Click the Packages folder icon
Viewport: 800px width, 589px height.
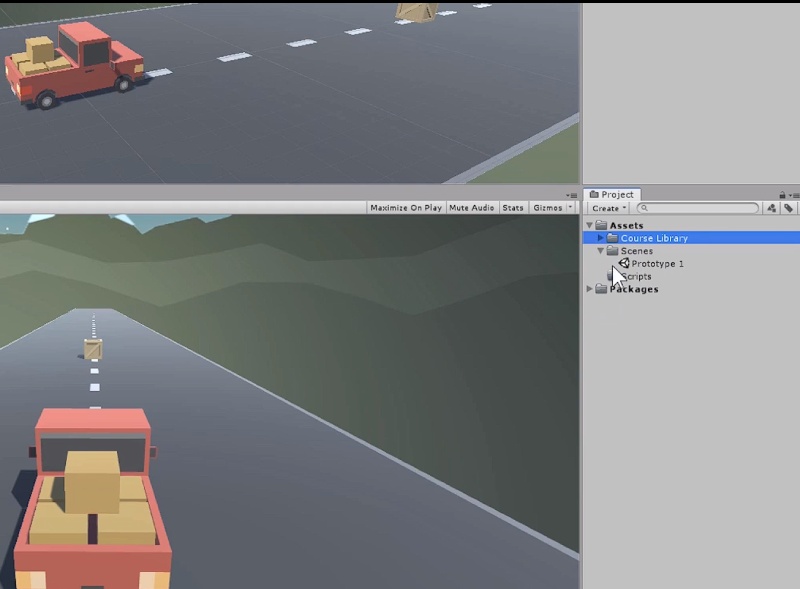(x=601, y=289)
